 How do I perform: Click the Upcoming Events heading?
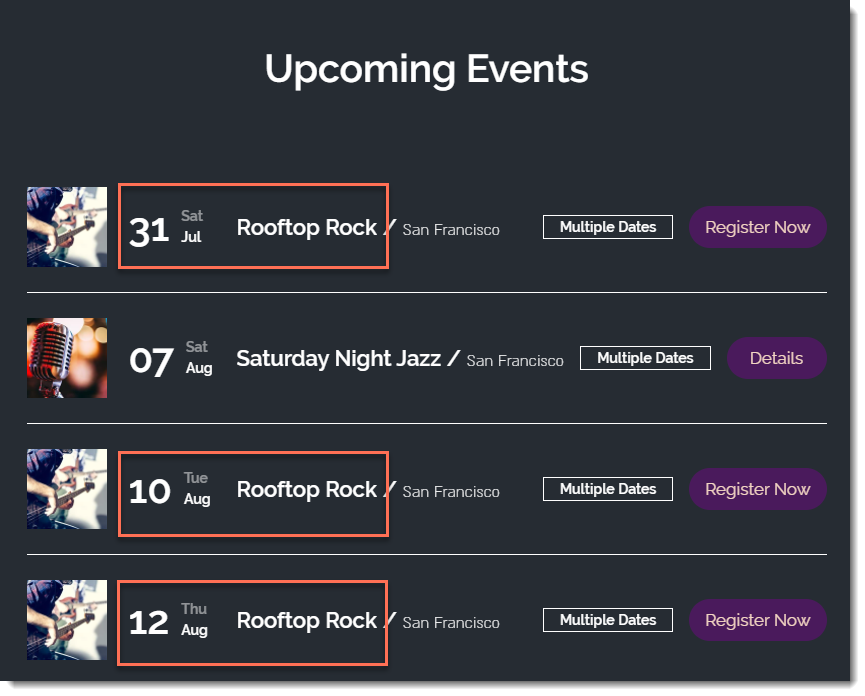[x=426, y=69]
